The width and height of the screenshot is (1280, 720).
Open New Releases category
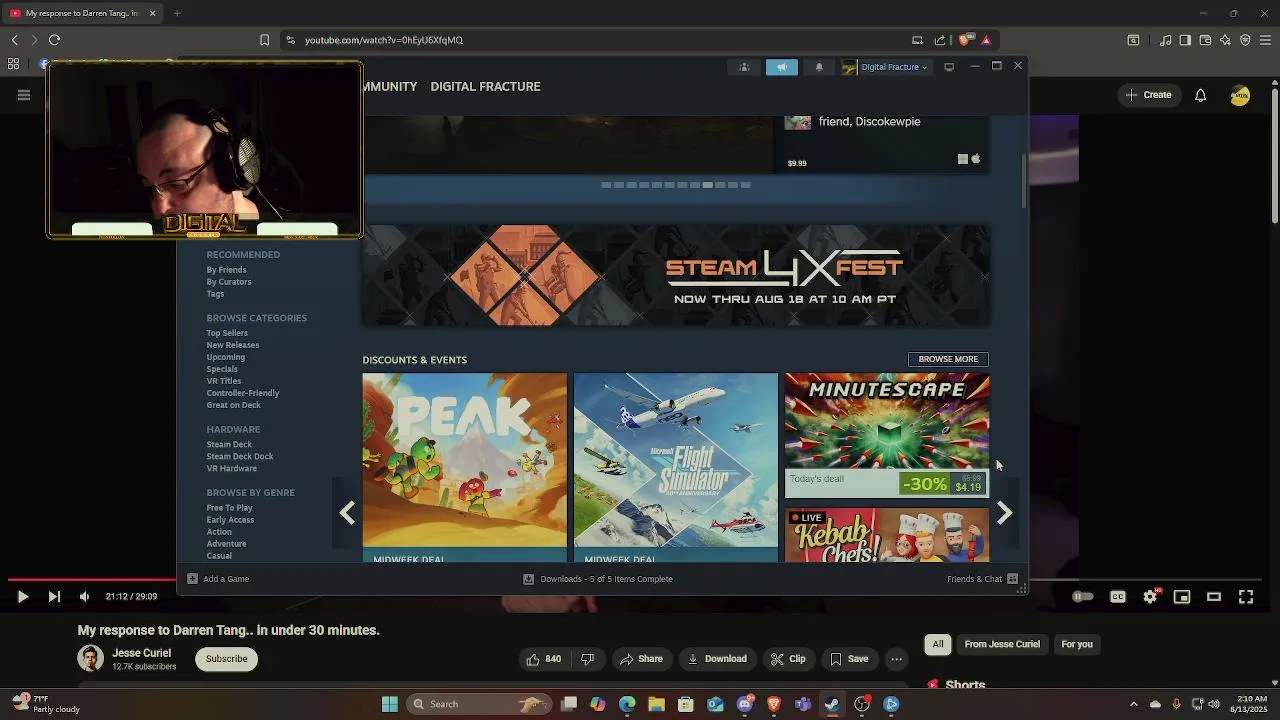coord(233,345)
